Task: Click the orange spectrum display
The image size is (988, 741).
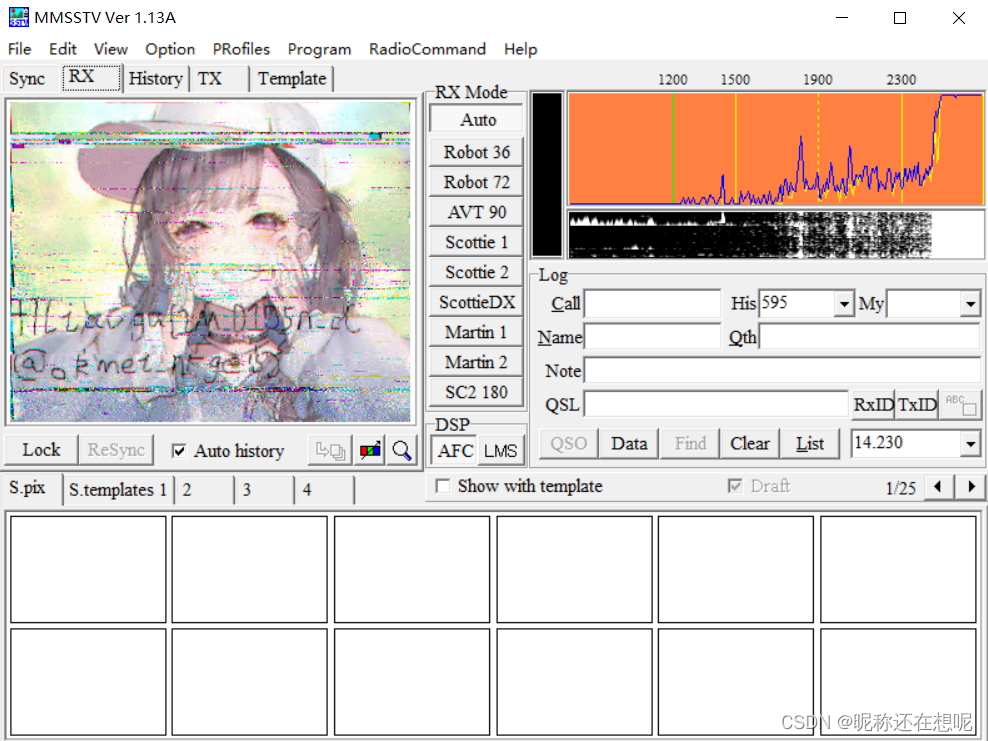Action: coord(775,149)
